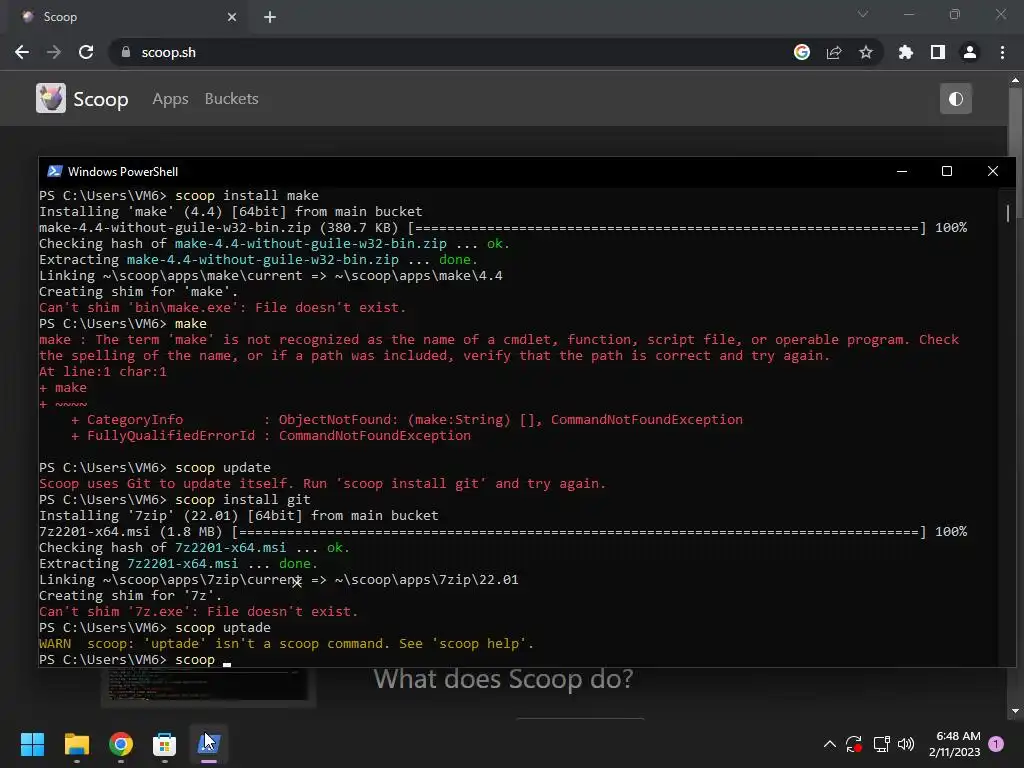The width and height of the screenshot is (1024, 768).
Task: Click the PowerShell window vertical scrollbar thumb
Action: click(1008, 214)
